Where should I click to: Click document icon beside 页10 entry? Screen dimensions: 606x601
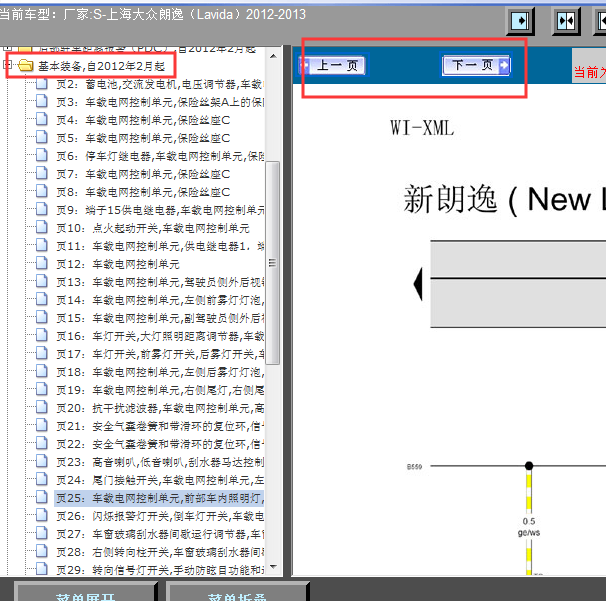[42, 227]
